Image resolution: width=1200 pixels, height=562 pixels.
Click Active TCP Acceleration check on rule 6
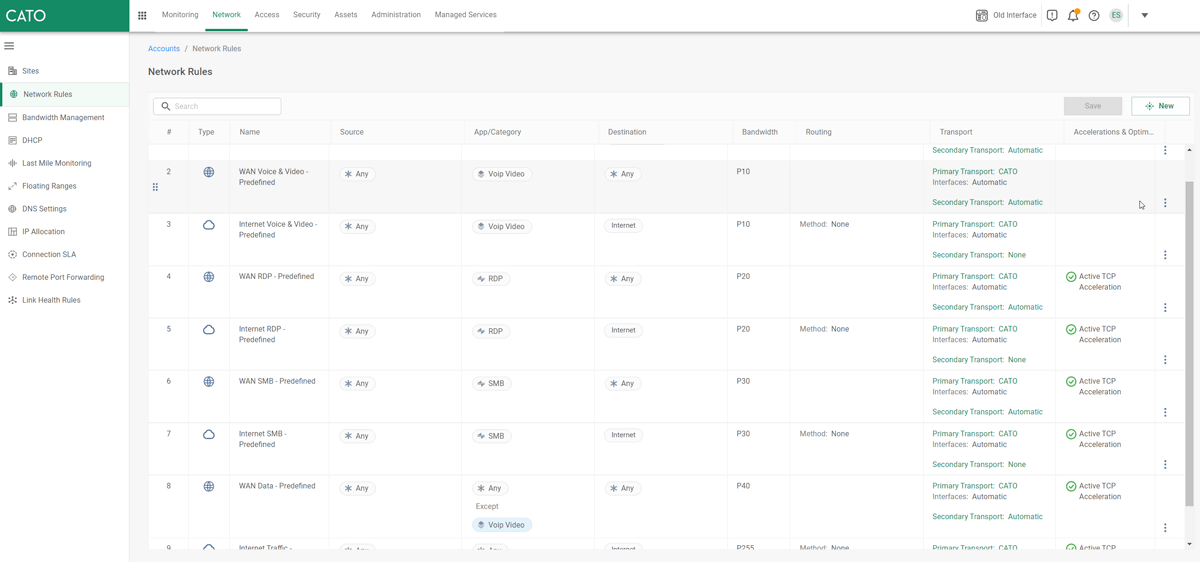1071,382
